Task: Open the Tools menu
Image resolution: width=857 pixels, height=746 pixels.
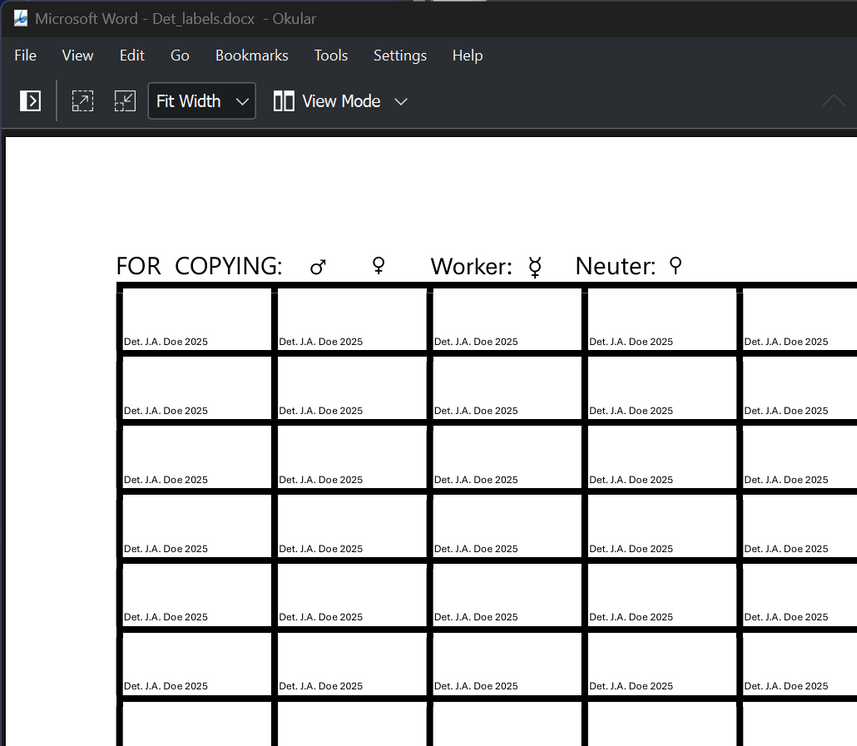Action: 331,56
